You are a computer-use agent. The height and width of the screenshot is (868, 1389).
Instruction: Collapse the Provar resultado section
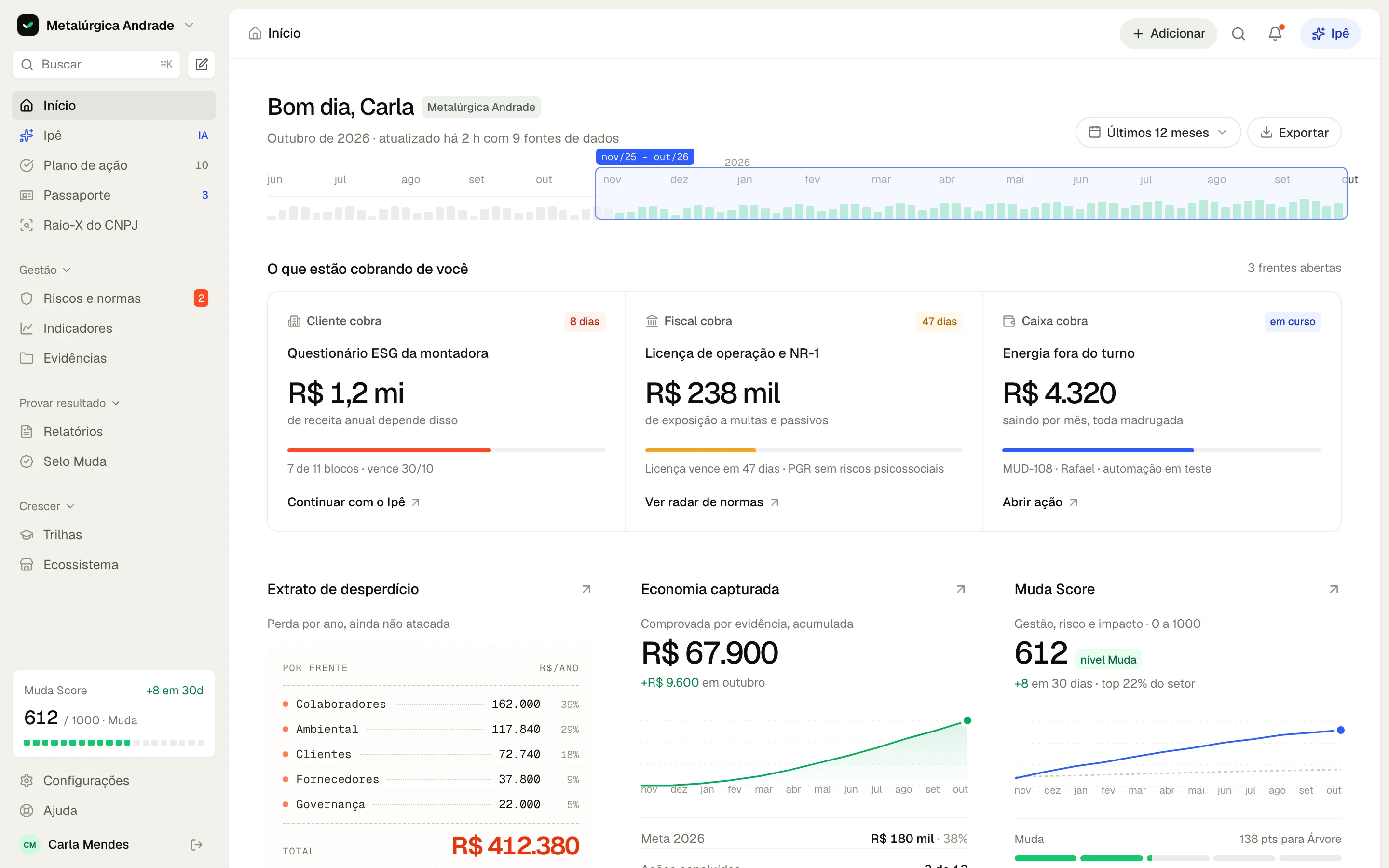69,403
